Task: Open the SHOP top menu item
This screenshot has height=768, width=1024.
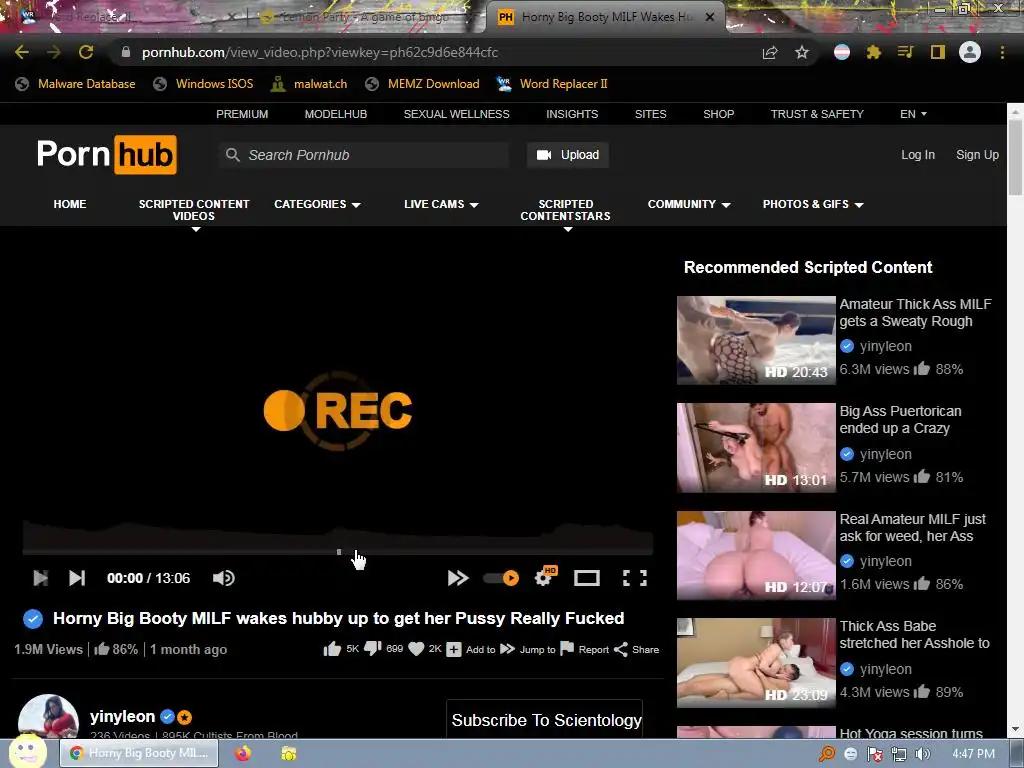Action: 718,114
